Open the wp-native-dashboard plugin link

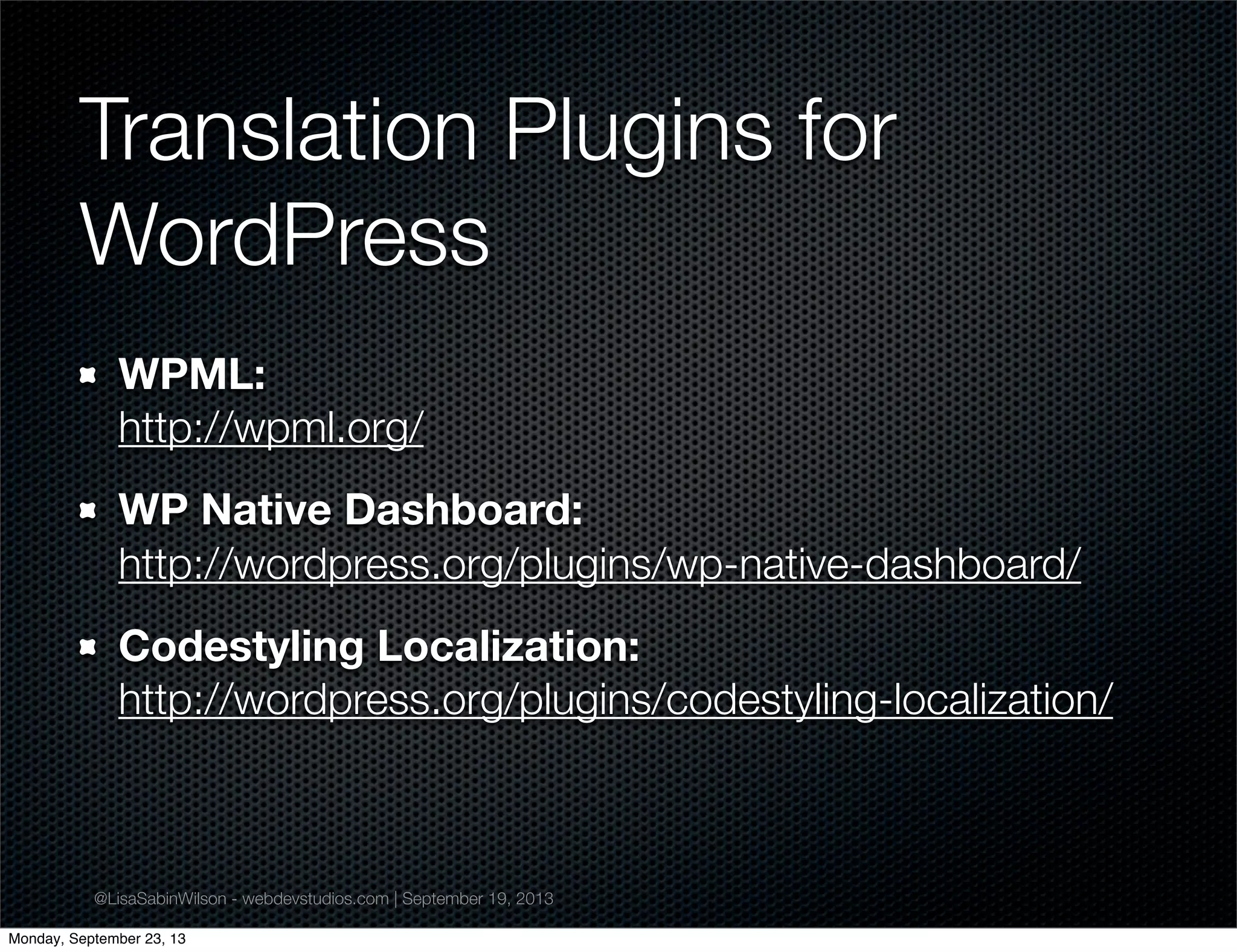[x=599, y=564]
